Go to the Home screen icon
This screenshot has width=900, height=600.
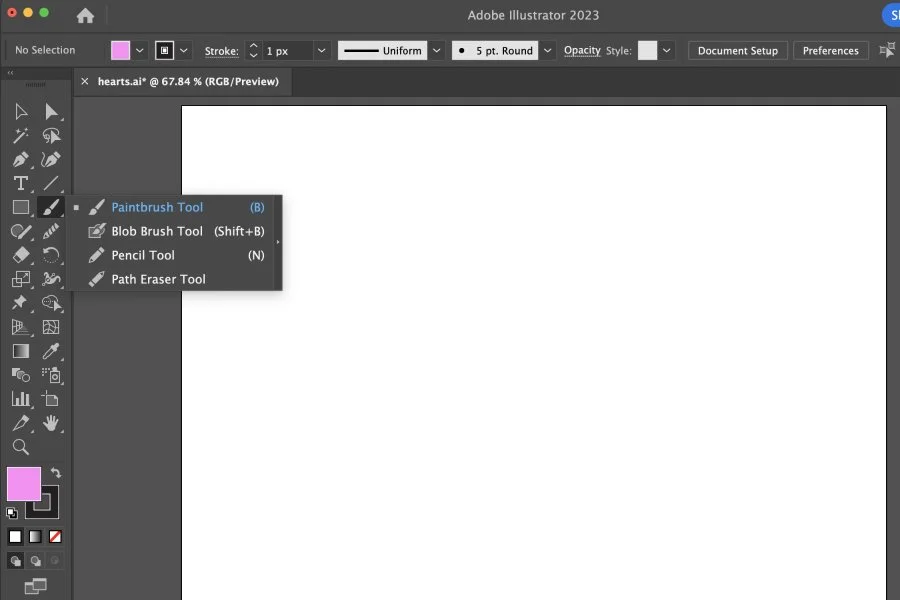(85, 16)
